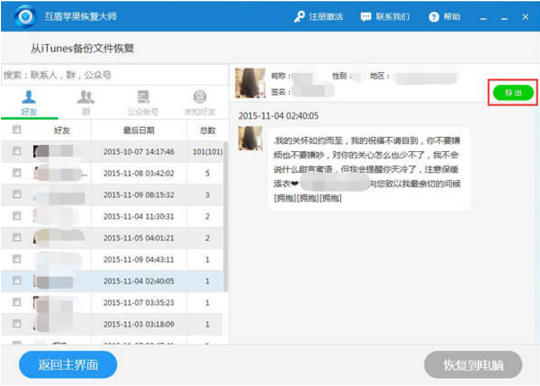Tick the checkbox for the 2015-11-04 02:40:05 row
This screenshot has width=540, height=386.
pos(17,281)
